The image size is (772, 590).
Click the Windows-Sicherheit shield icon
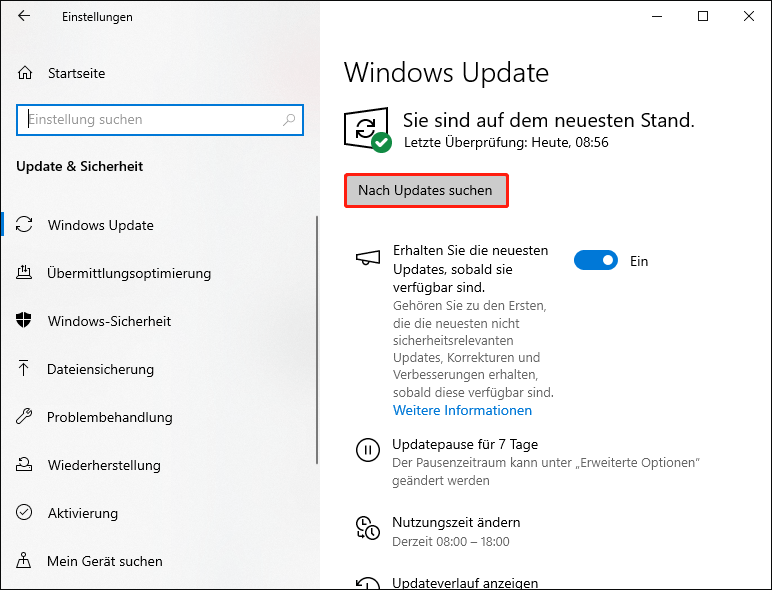click(x=24, y=320)
